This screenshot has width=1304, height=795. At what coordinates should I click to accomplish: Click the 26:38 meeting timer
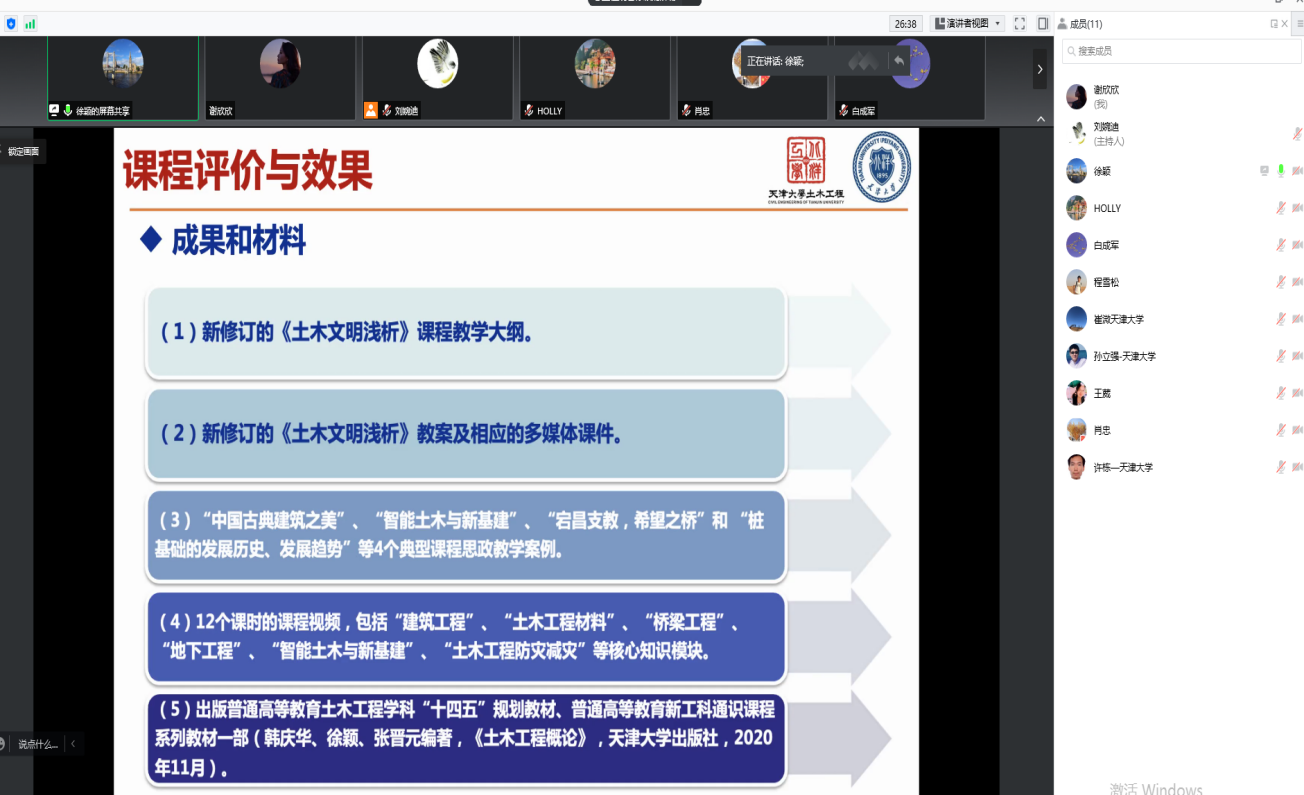click(x=906, y=23)
